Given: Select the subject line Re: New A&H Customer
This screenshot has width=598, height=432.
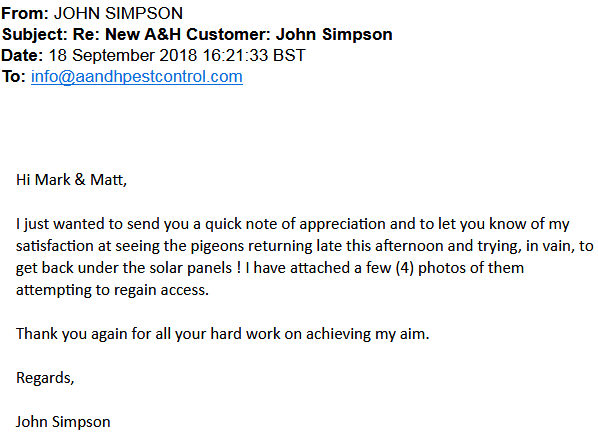Looking at the screenshot, I should (x=171, y=34).
